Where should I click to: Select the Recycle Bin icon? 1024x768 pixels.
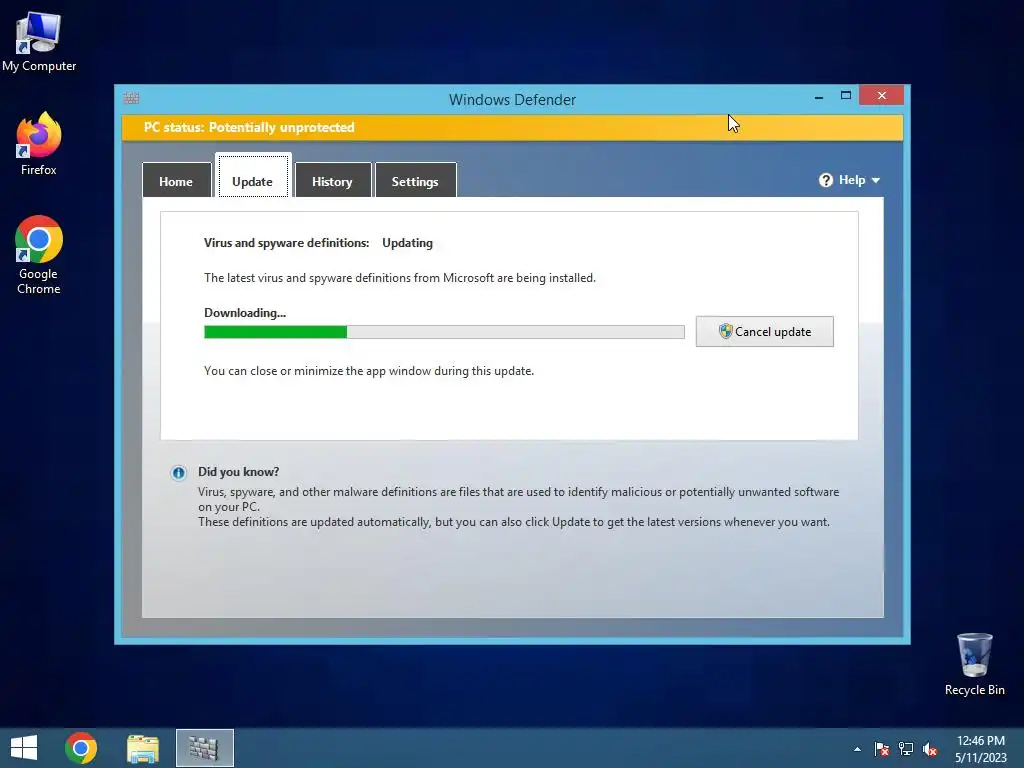974,664
